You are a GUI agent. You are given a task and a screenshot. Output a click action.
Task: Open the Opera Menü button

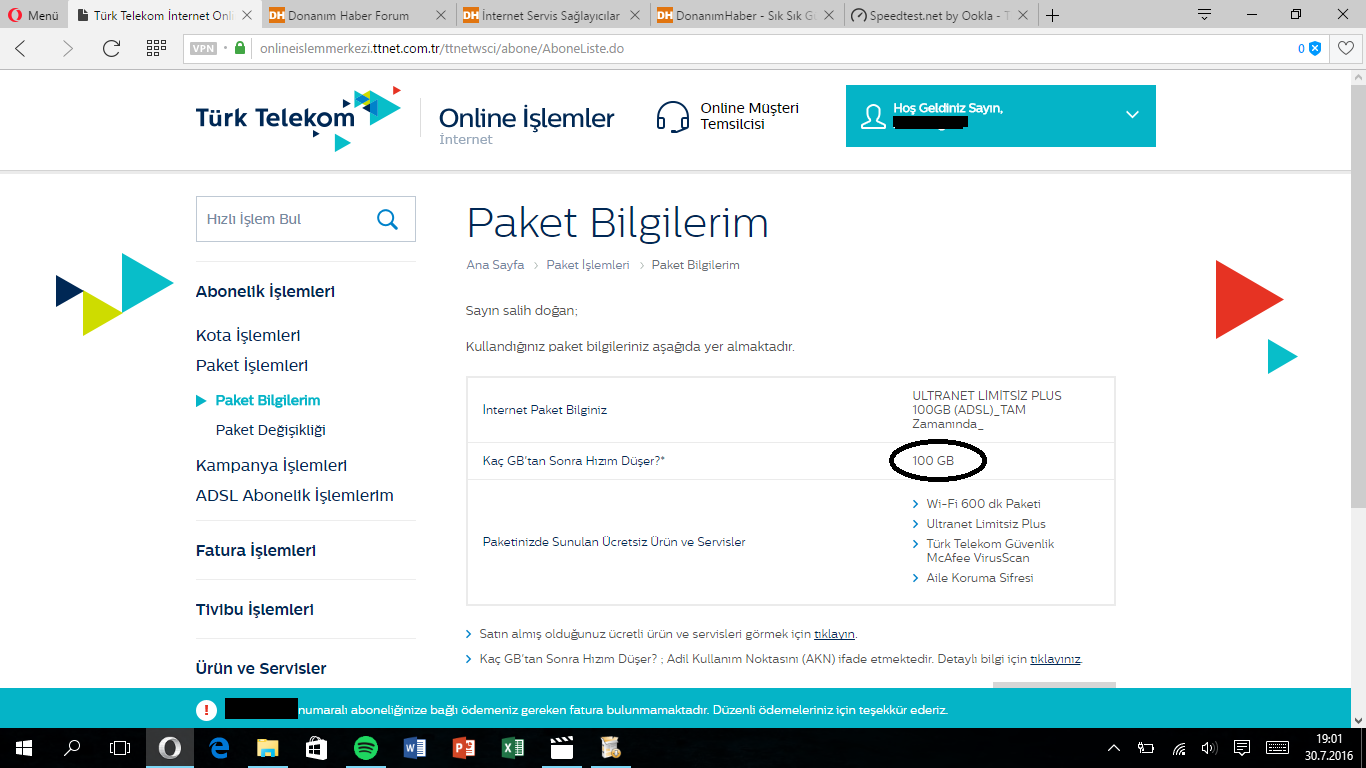tap(33, 15)
